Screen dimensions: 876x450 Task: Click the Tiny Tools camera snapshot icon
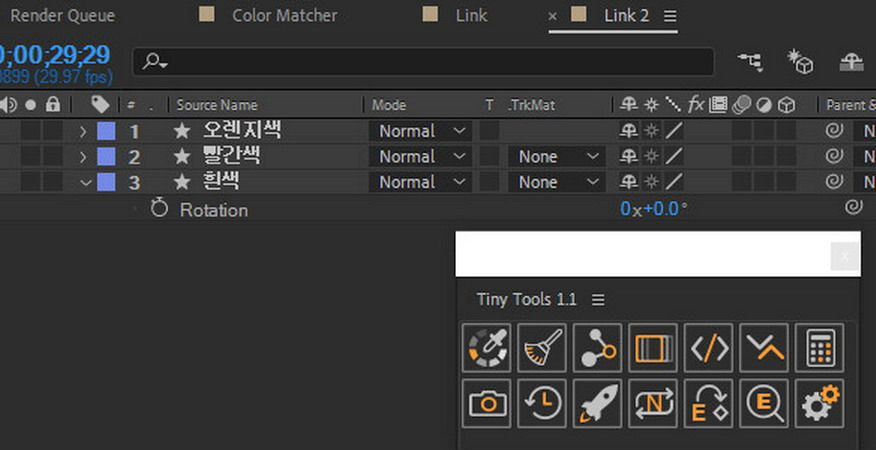[486, 403]
